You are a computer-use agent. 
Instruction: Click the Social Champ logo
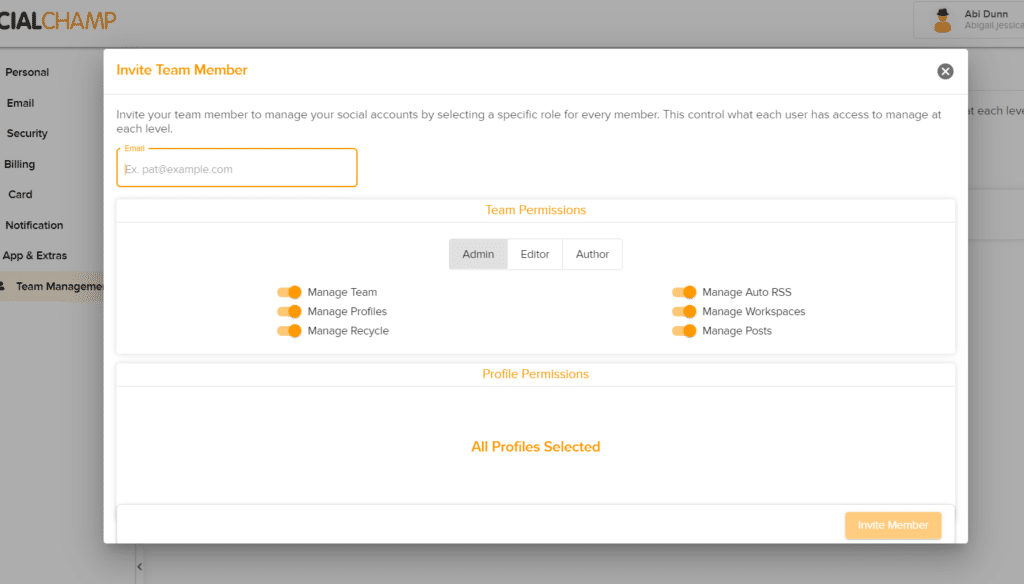point(57,20)
